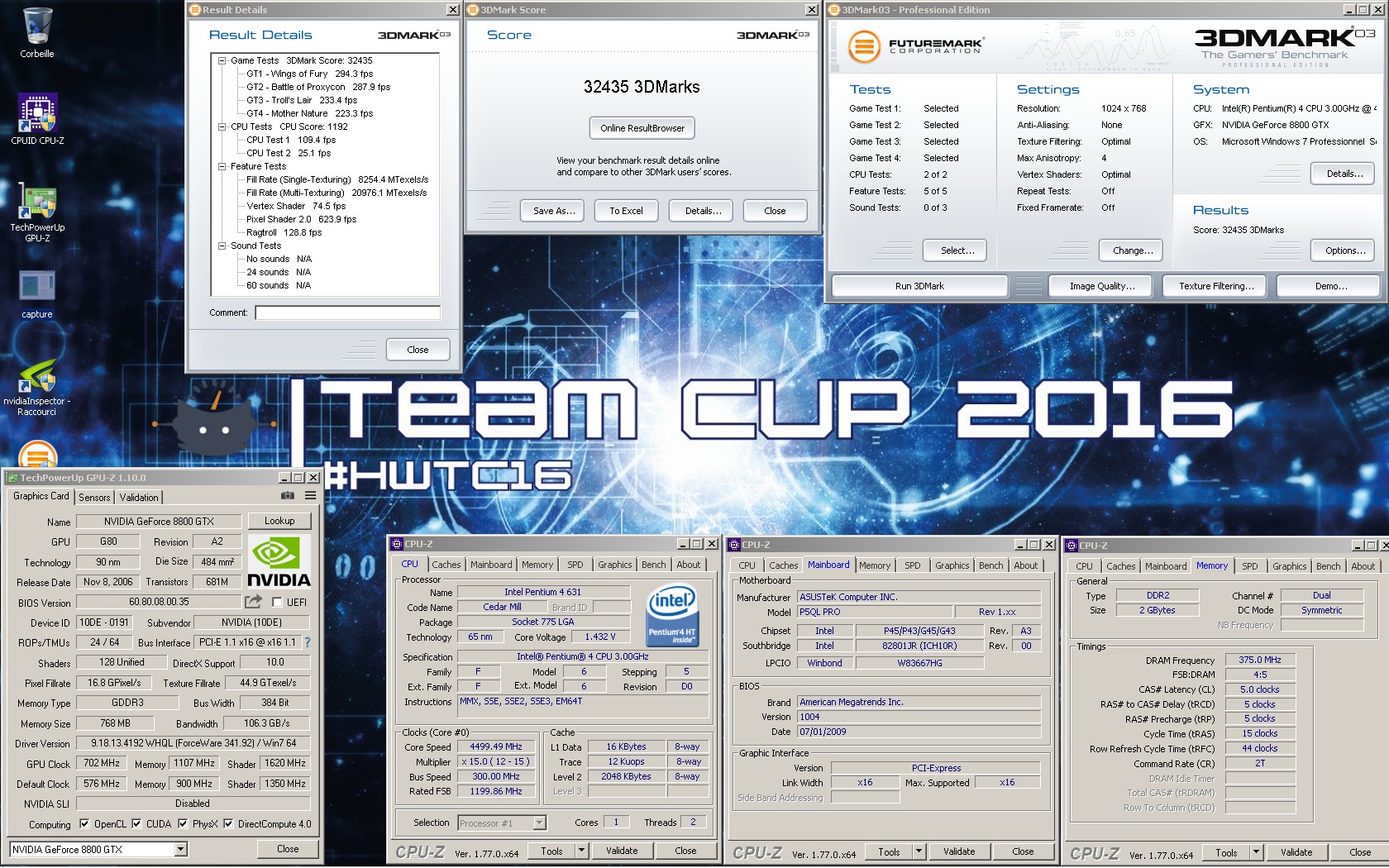This screenshot has height=868, width=1389.
Task: Click the BIOS version share/export icon
Action: tap(253, 602)
